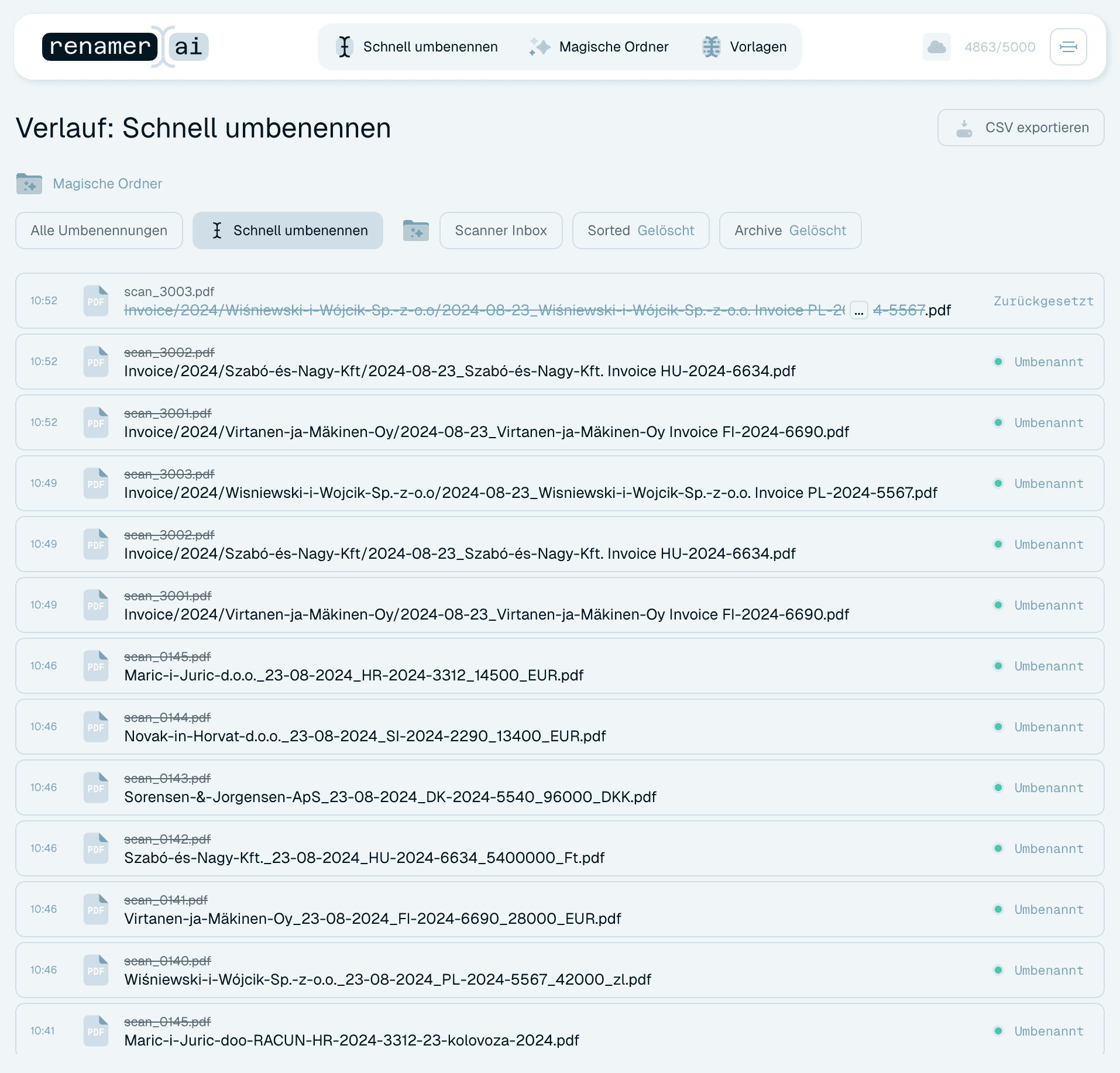
Task: Click PDF icon for Szabó 5400000_Ft row
Action: tap(96, 848)
